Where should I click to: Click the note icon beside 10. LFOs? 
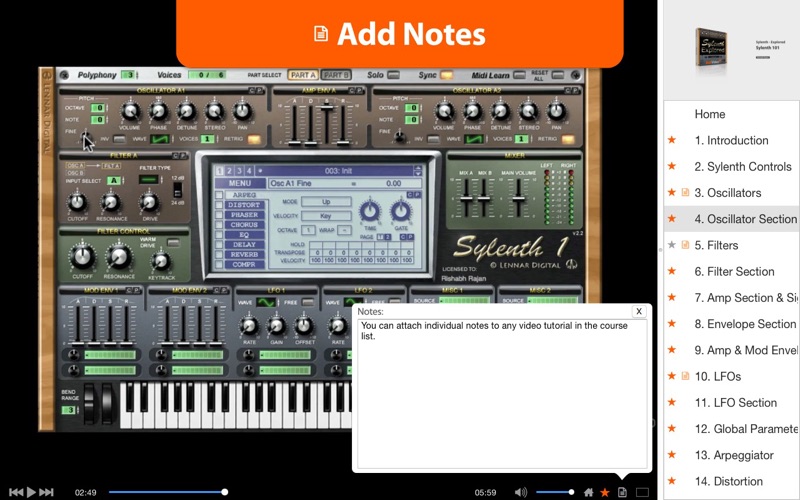point(685,376)
